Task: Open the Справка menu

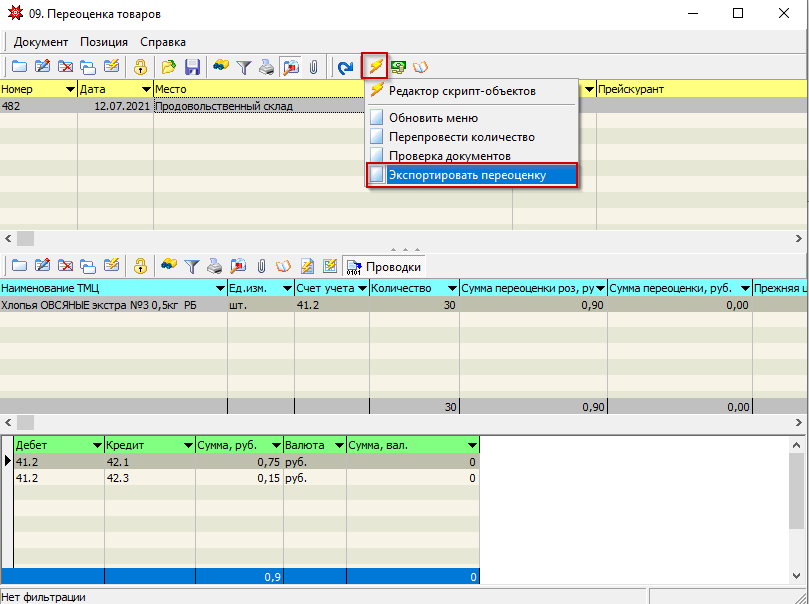Action: (162, 42)
